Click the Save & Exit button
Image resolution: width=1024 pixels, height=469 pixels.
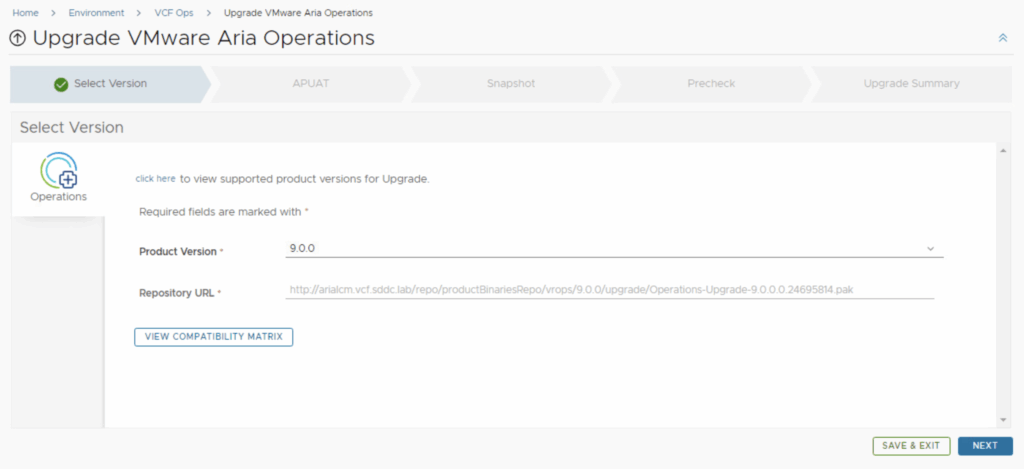[x=911, y=446]
